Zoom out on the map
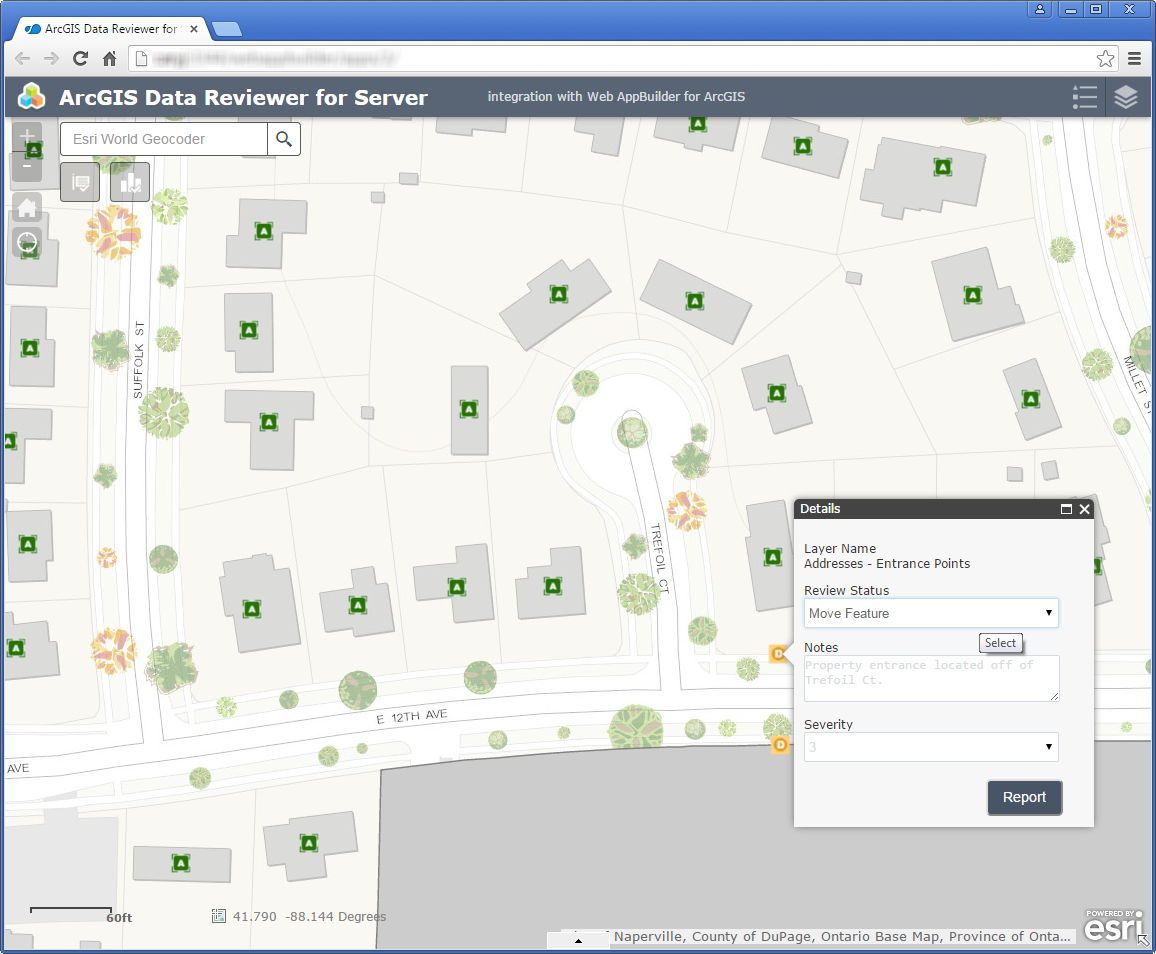The image size is (1156, 954). click(x=27, y=167)
